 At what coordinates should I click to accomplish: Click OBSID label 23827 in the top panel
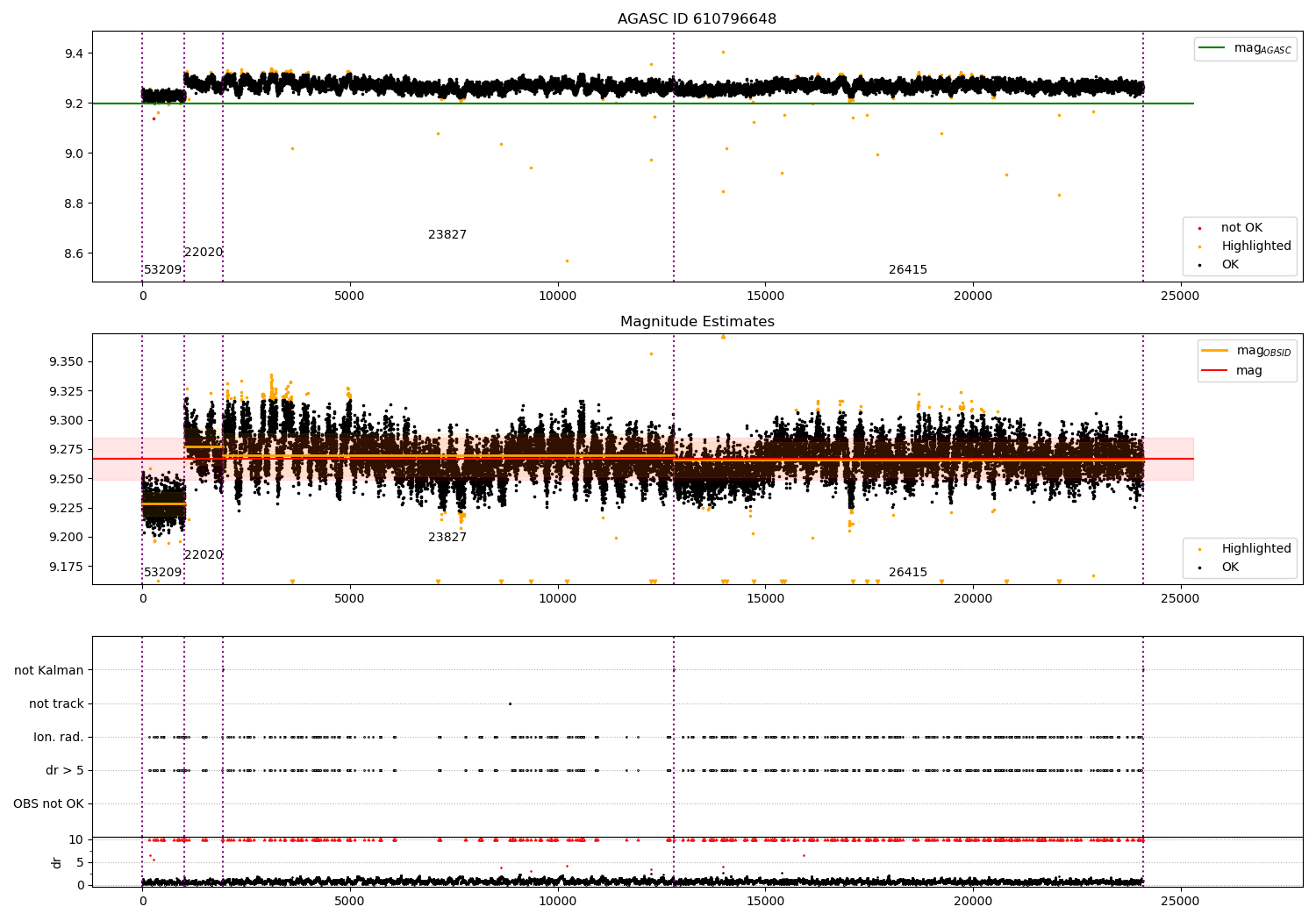447,235
